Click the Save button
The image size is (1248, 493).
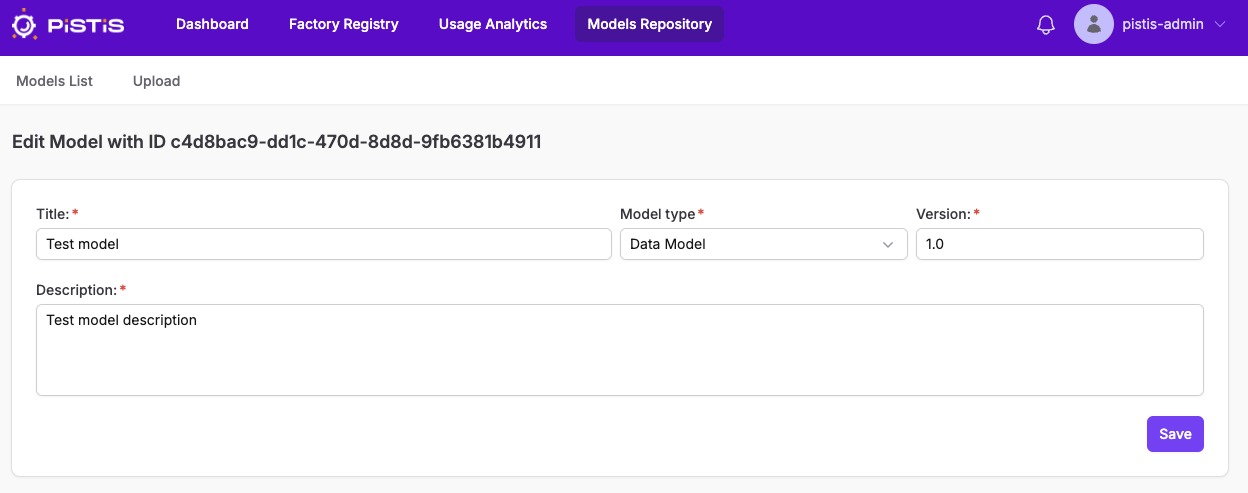coord(1175,434)
